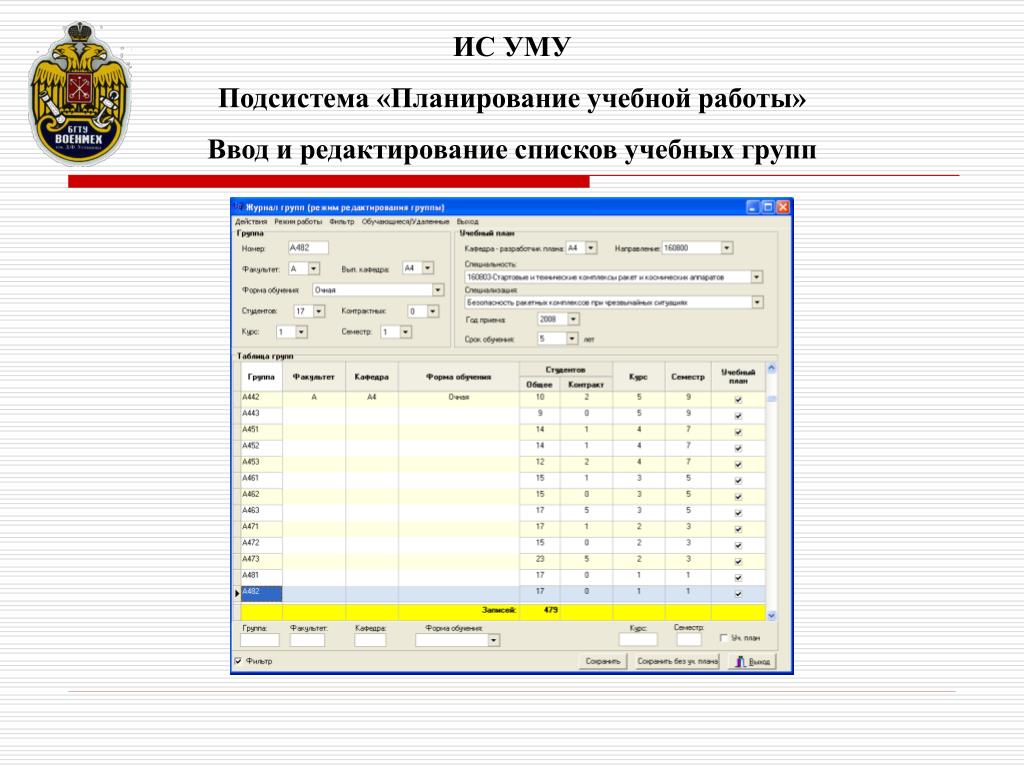Viewport: 1024px width, 768px height.
Task: Expand the Студентов dropdown showing 17
Action: pyautogui.click(x=319, y=312)
